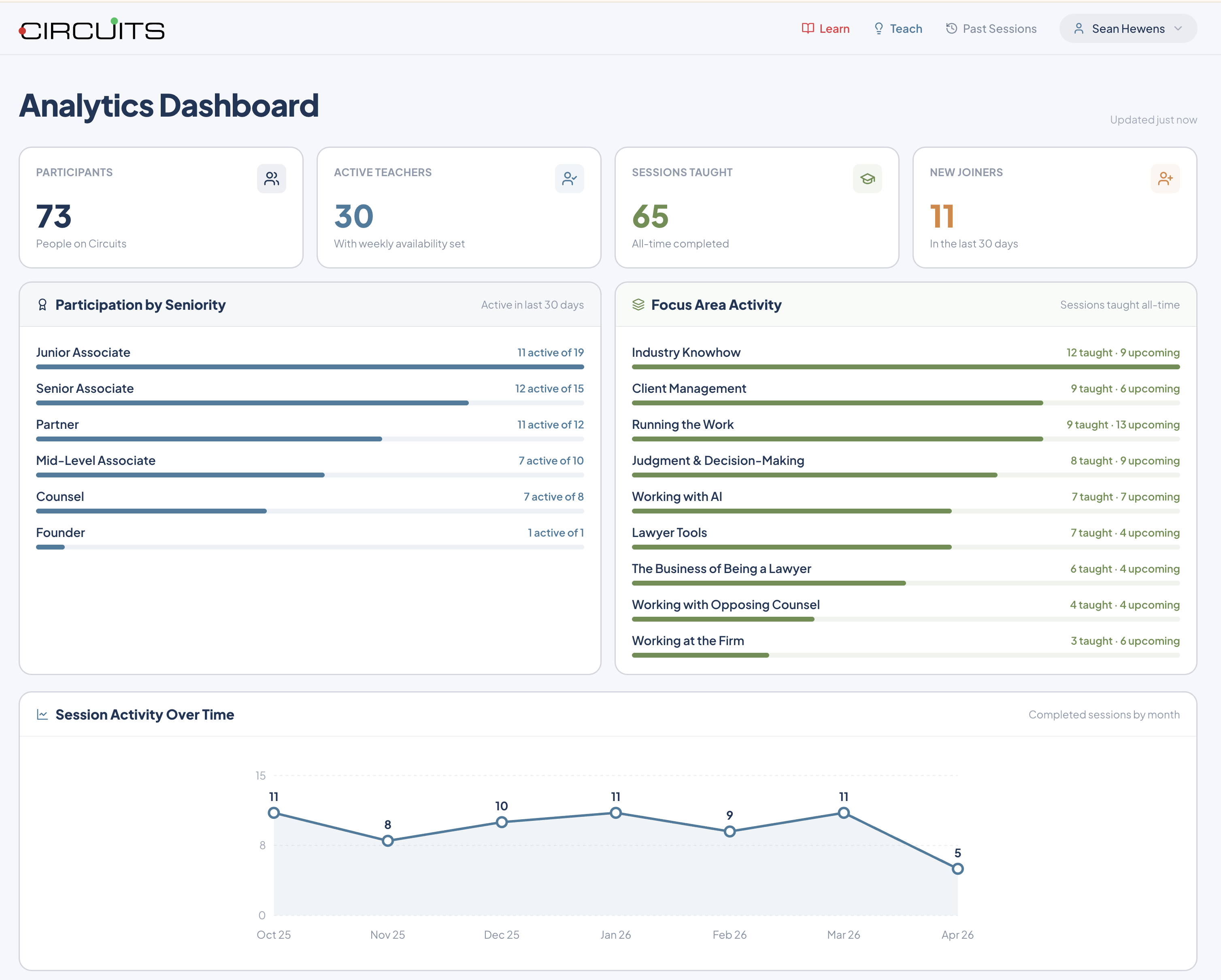
Task: Click the New Joiners user-plus icon
Action: [1165, 179]
